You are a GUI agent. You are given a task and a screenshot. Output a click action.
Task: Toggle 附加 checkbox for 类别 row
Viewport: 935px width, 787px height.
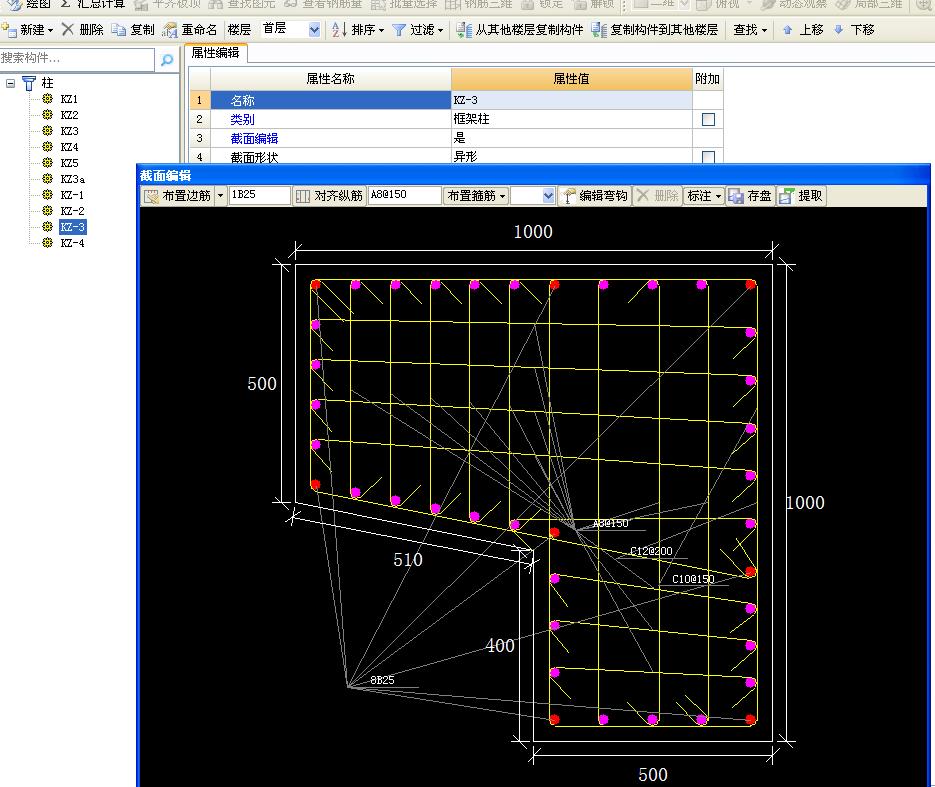708,119
